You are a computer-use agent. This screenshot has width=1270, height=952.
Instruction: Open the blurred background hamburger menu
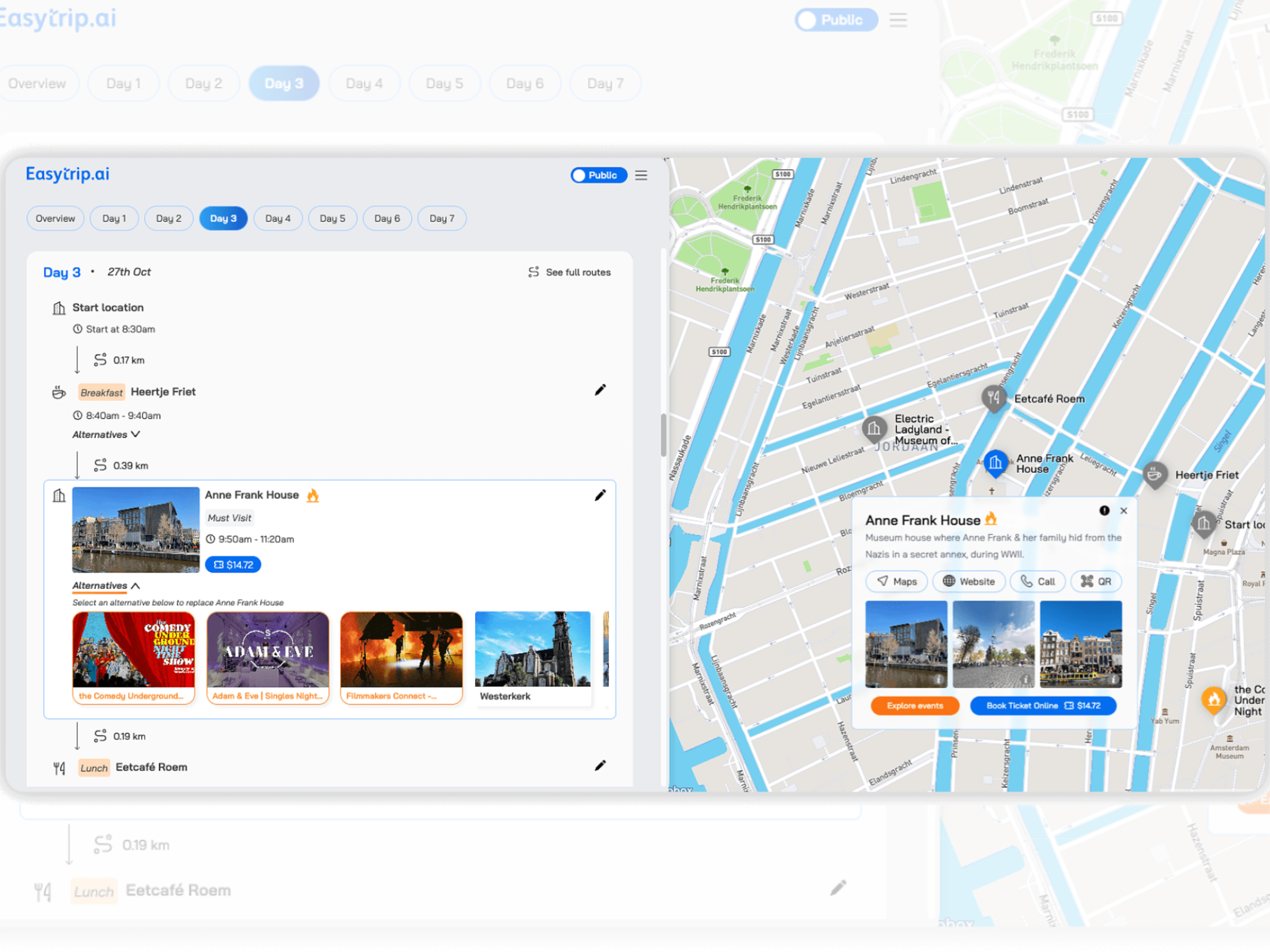point(899,20)
